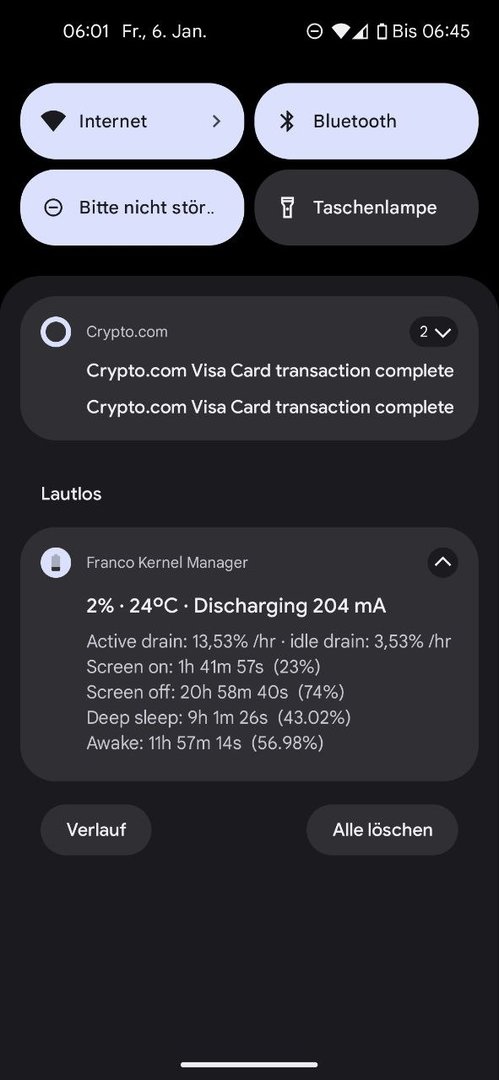Expand the Crypto.com notification group

(434, 332)
